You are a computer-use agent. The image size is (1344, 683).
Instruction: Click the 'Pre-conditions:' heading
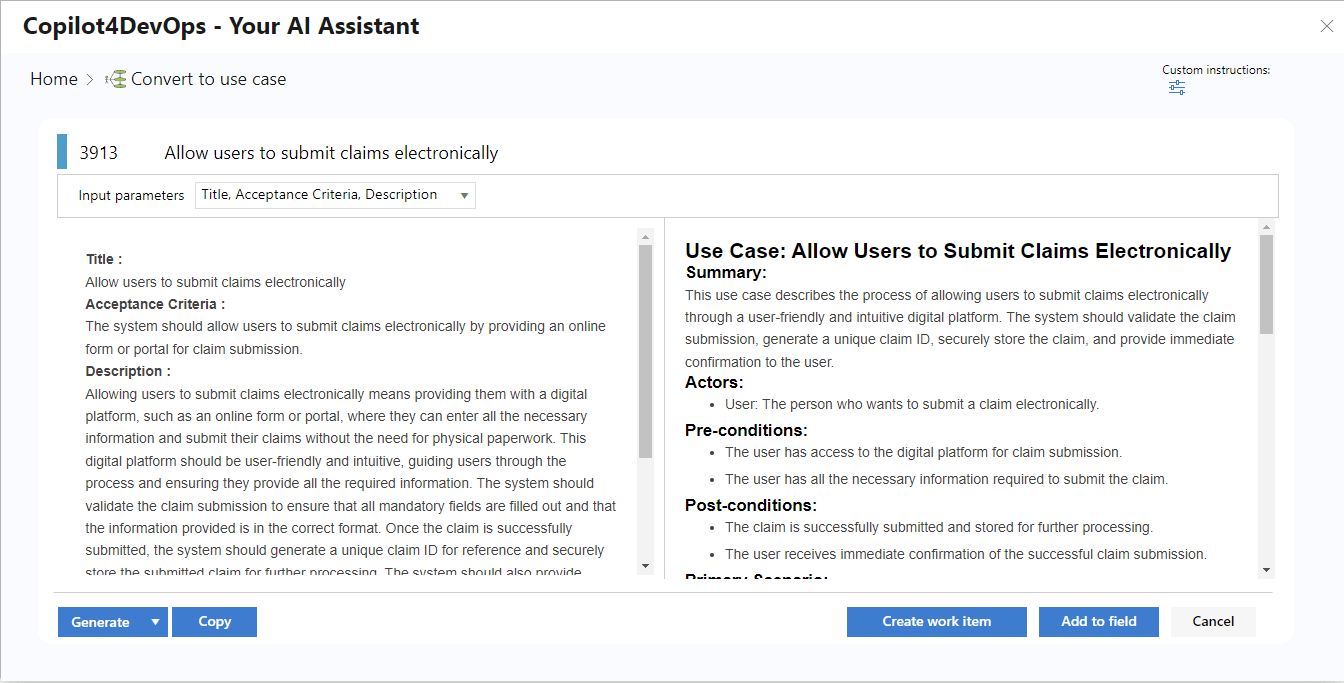[x=746, y=430]
